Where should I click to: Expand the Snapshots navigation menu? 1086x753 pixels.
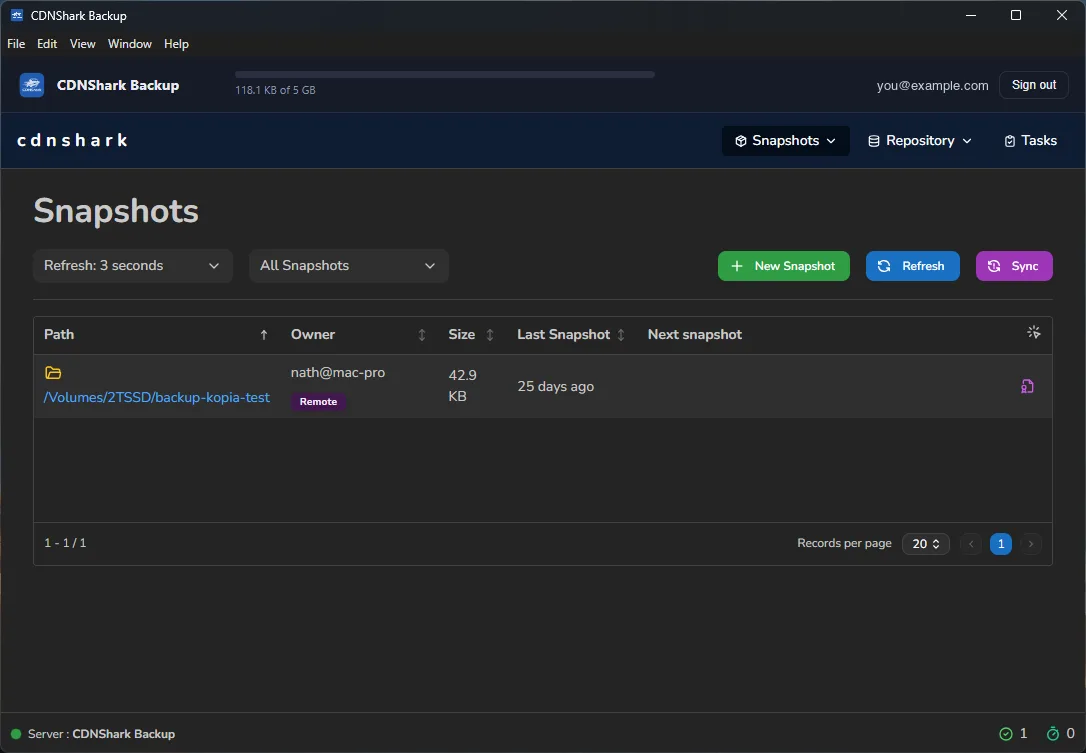click(785, 141)
